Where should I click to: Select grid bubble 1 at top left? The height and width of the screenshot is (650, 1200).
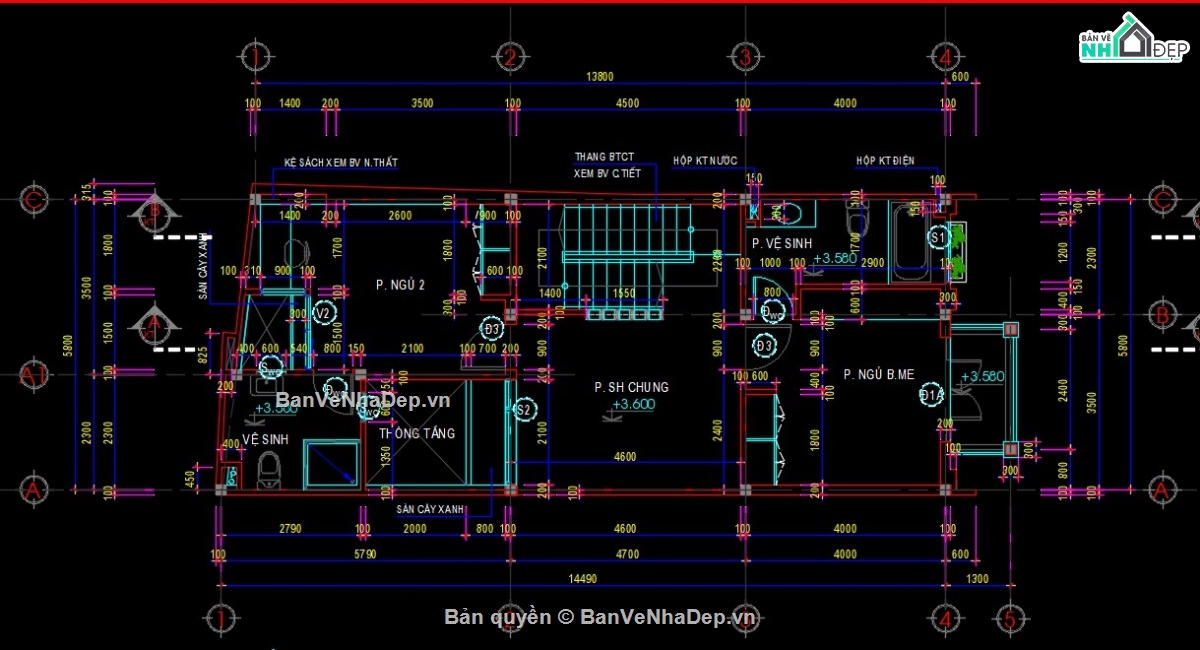coord(256,57)
